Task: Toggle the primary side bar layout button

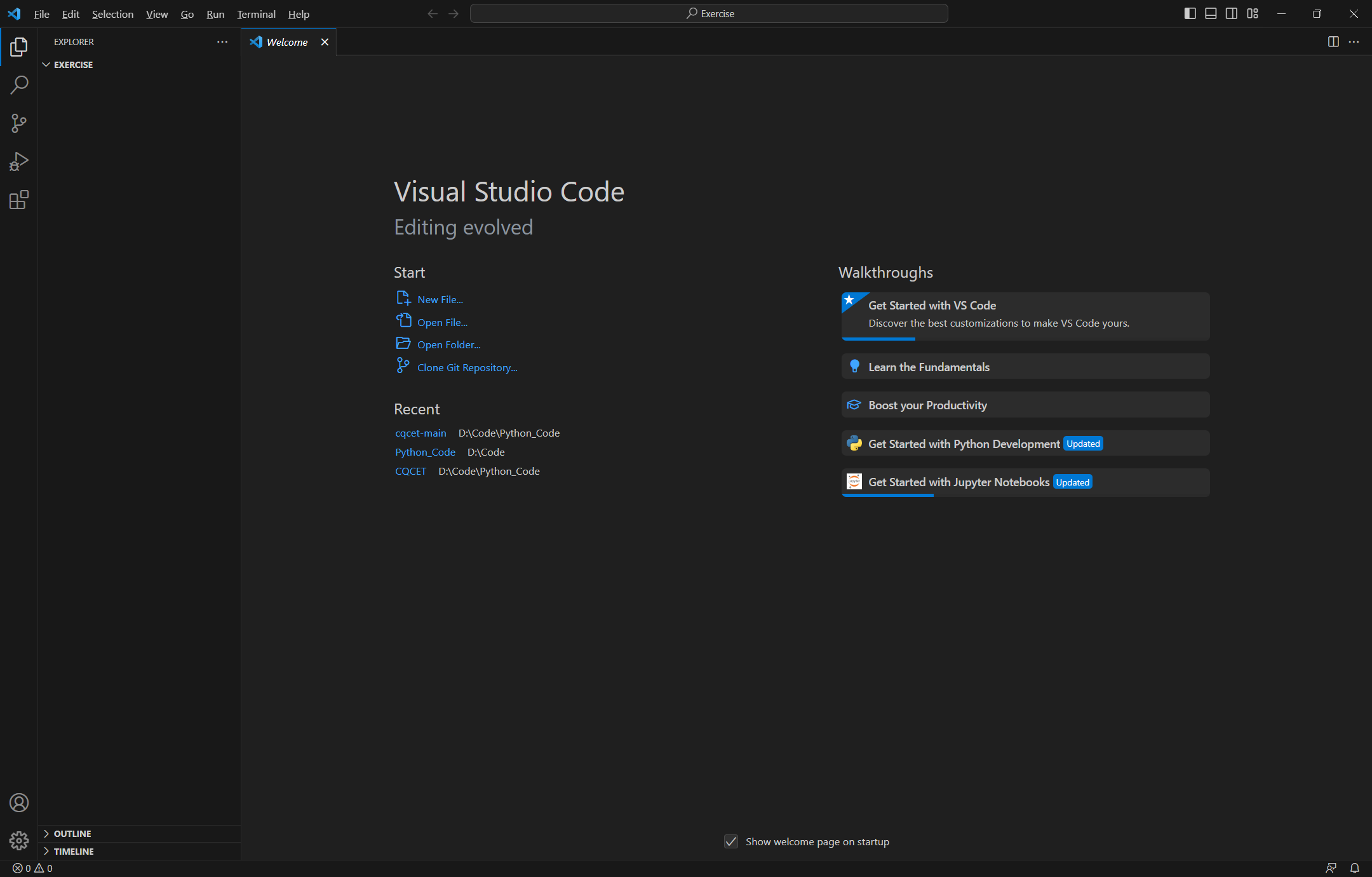Action: pyautogui.click(x=1190, y=13)
